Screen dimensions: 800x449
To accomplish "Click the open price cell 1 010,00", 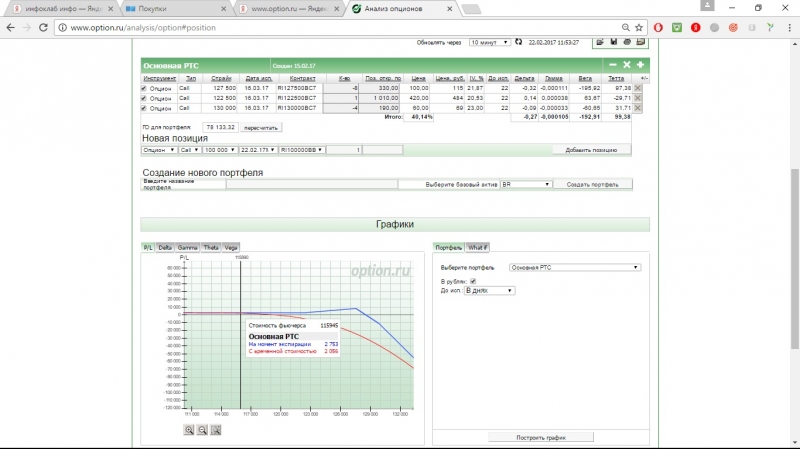I will (379, 98).
